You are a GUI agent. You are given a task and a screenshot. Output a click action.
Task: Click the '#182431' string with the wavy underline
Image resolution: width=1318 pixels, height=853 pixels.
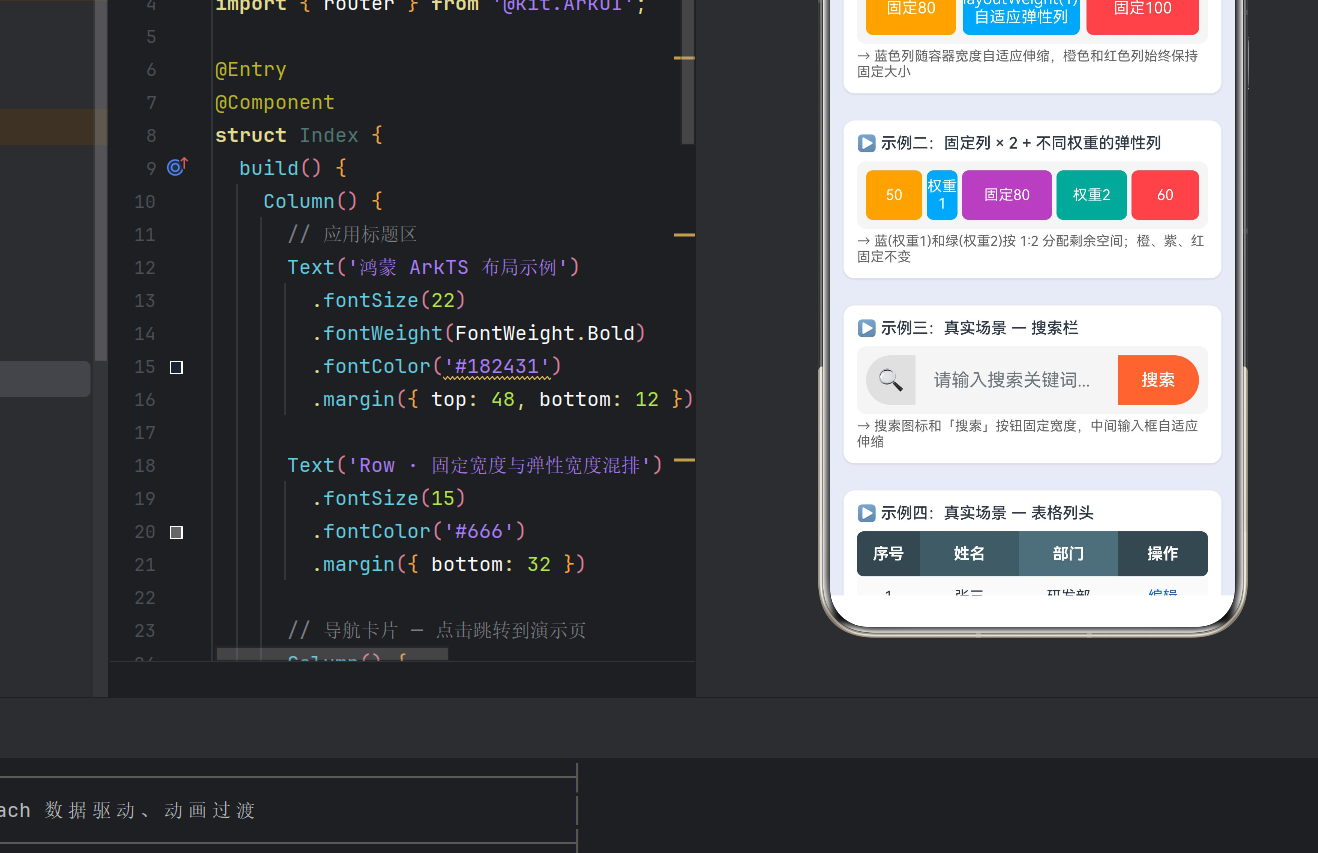click(x=497, y=366)
